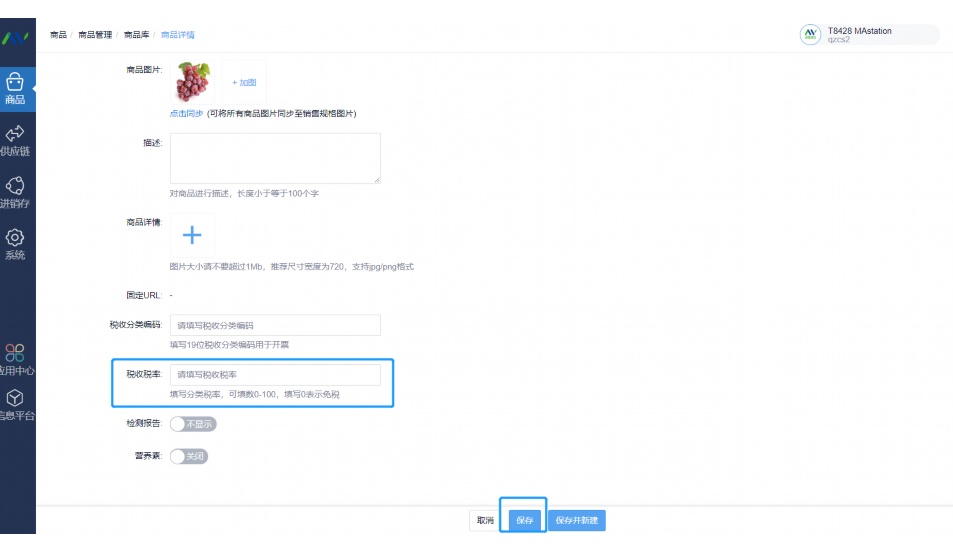The image size is (953, 552).
Task: Open the 信息平台 cube icon in sidebar
Action: click(15, 405)
